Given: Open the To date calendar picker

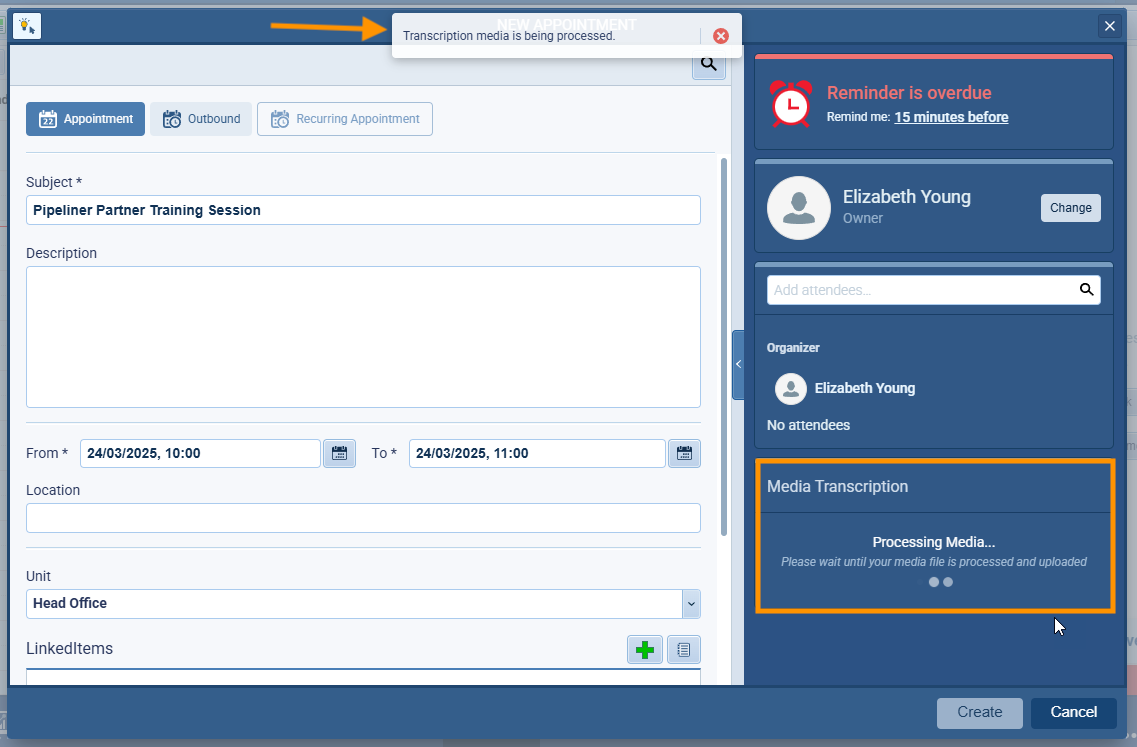Looking at the screenshot, I should 684,453.
